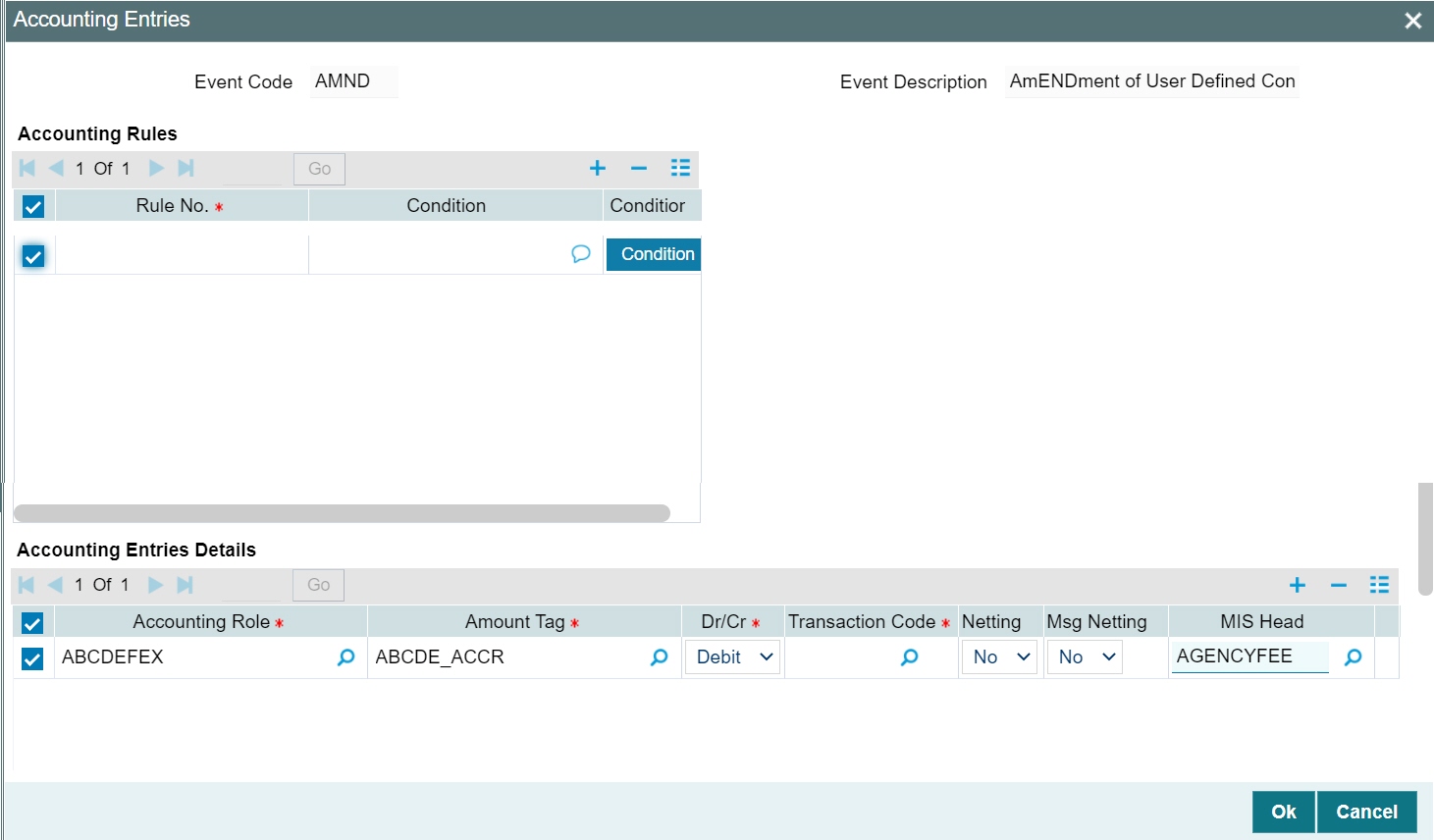Click the ABCDE_ACCR Amount Tag field
Image resolution: width=1434 pixels, height=840 pixels.
(x=508, y=657)
